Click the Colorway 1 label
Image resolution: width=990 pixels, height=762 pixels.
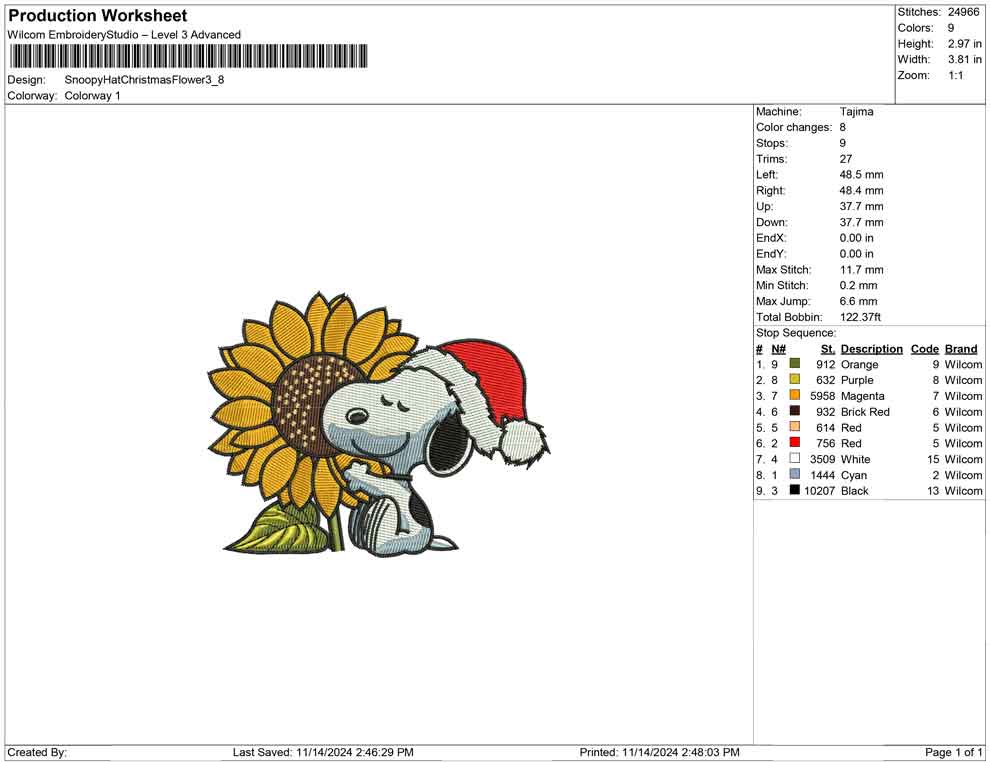[93, 95]
